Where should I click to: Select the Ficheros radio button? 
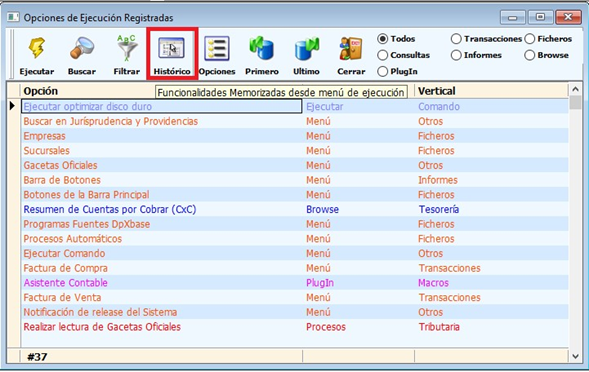pos(530,39)
